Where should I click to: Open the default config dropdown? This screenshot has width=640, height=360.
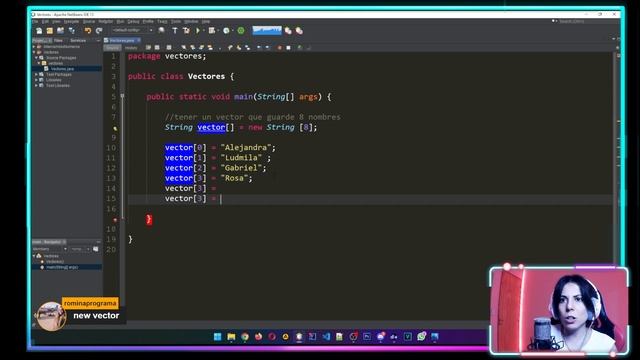tap(132, 30)
